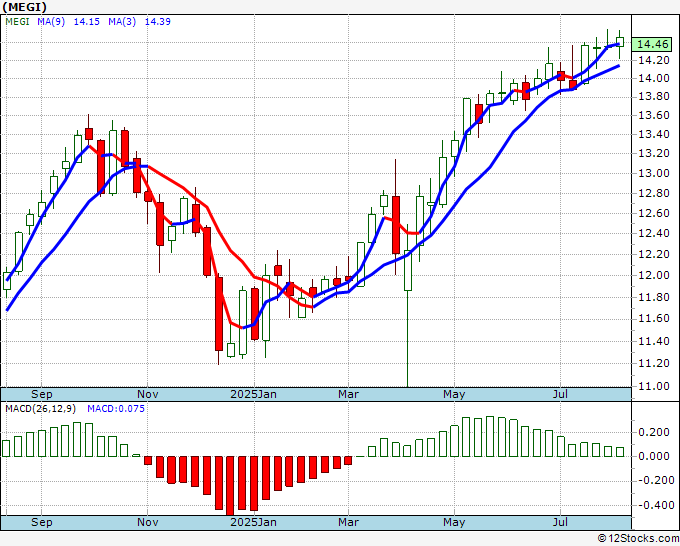The image size is (680, 546).
Task: Click the 13.60 price axis label
Action: 653,115
